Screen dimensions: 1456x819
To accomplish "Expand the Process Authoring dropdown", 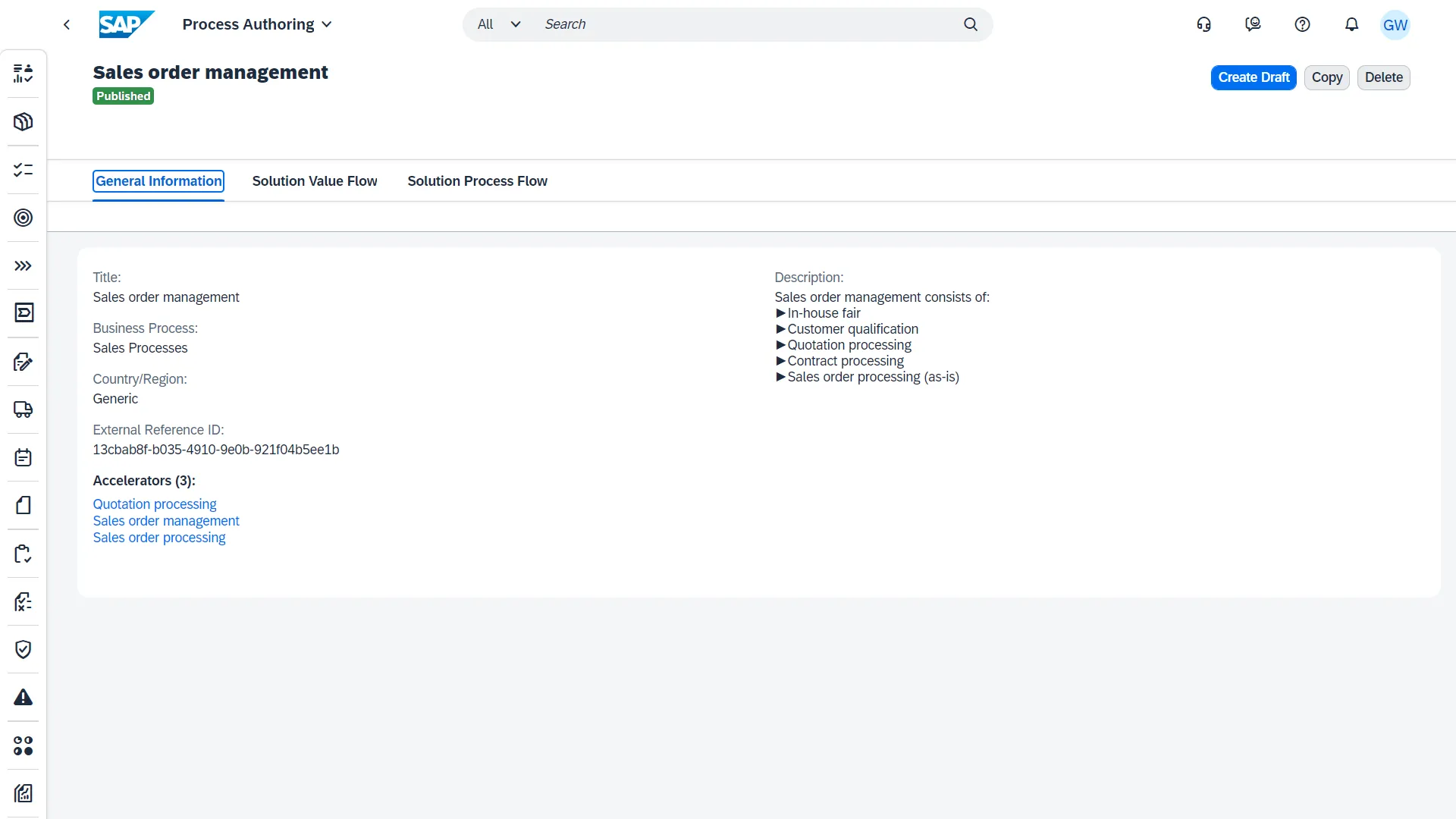I will pyautogui.click(x=257, y=24).
